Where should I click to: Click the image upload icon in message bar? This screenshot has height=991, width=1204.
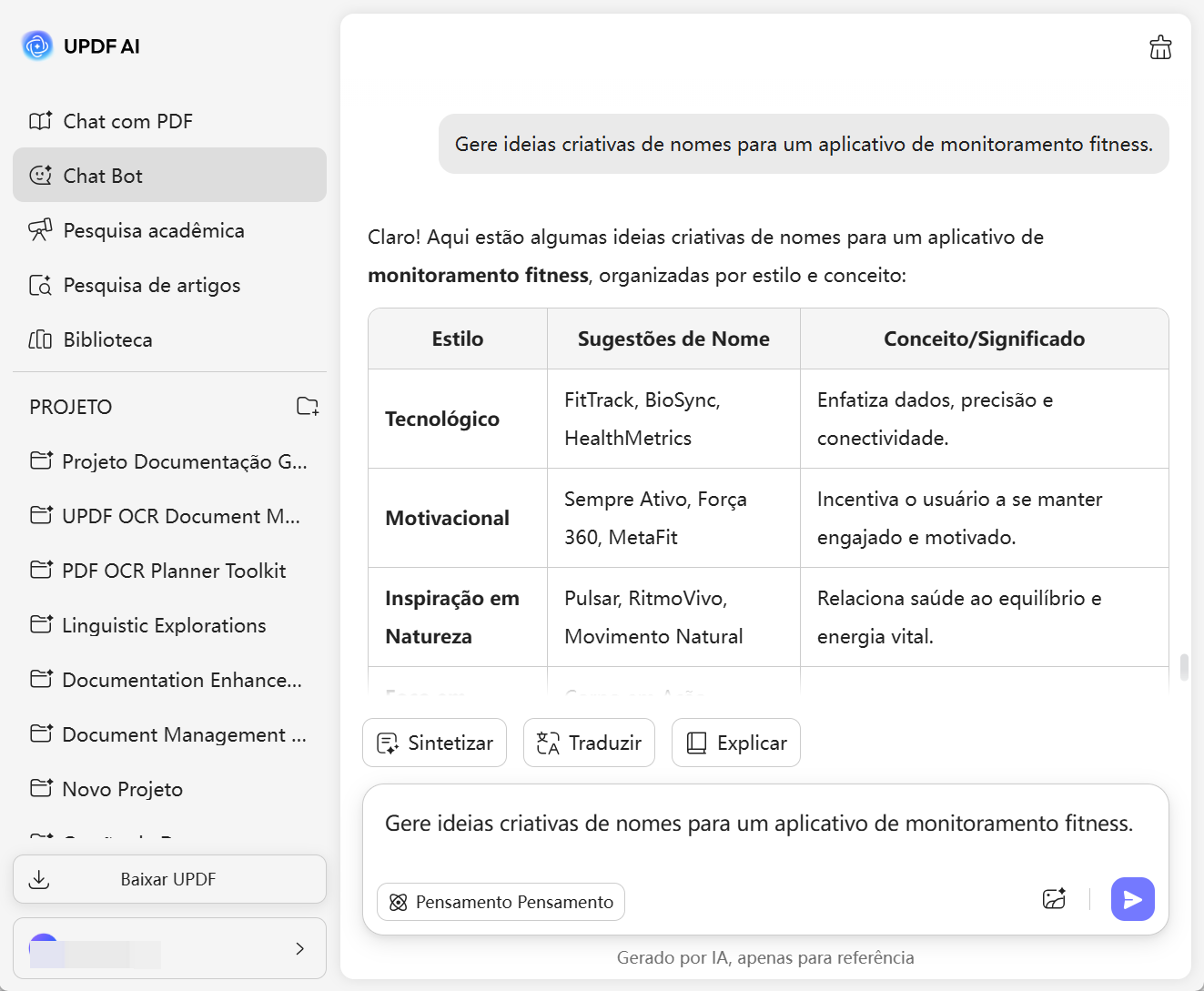click(x=1054, y=899)
